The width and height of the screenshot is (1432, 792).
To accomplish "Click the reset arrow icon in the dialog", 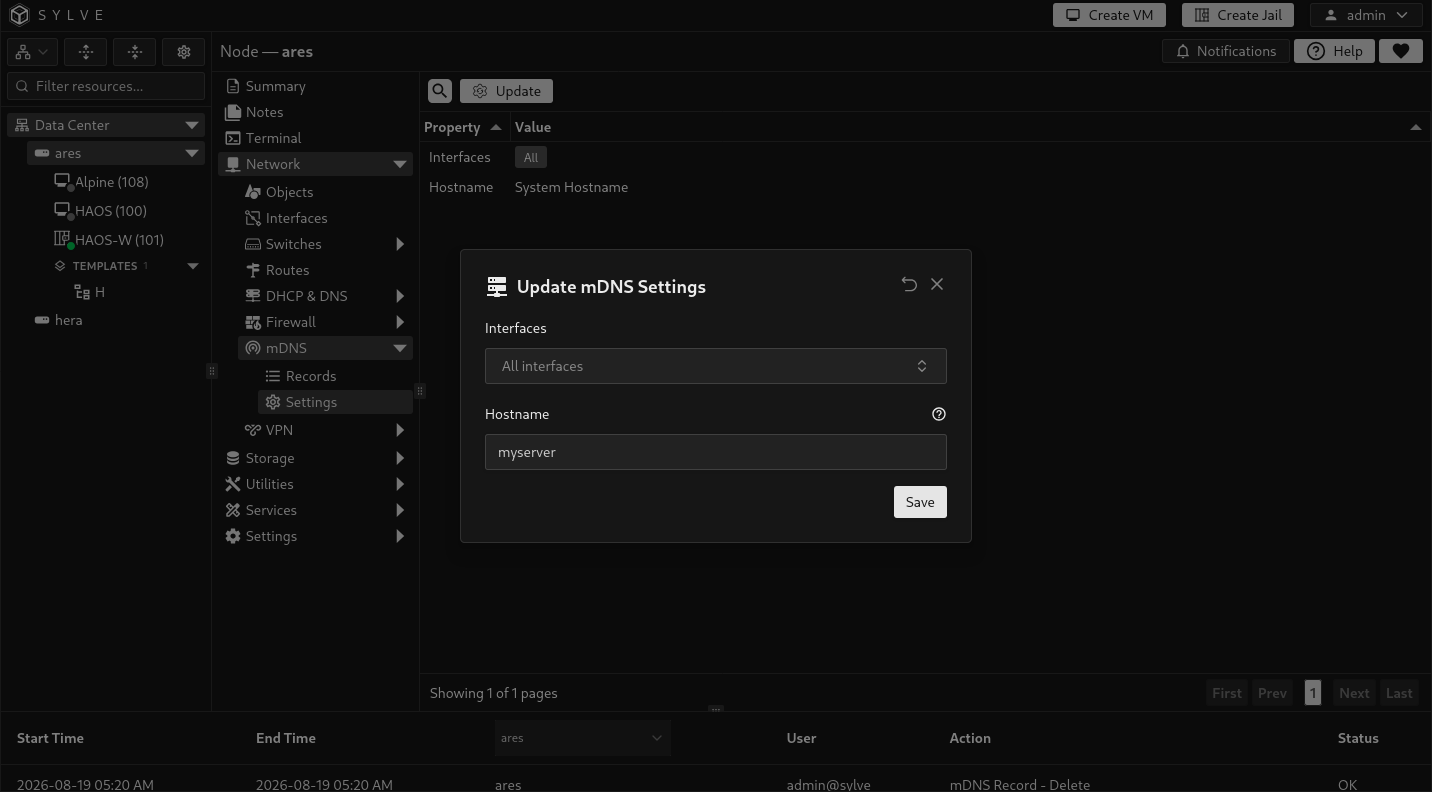I will click(x=909, y=285).
